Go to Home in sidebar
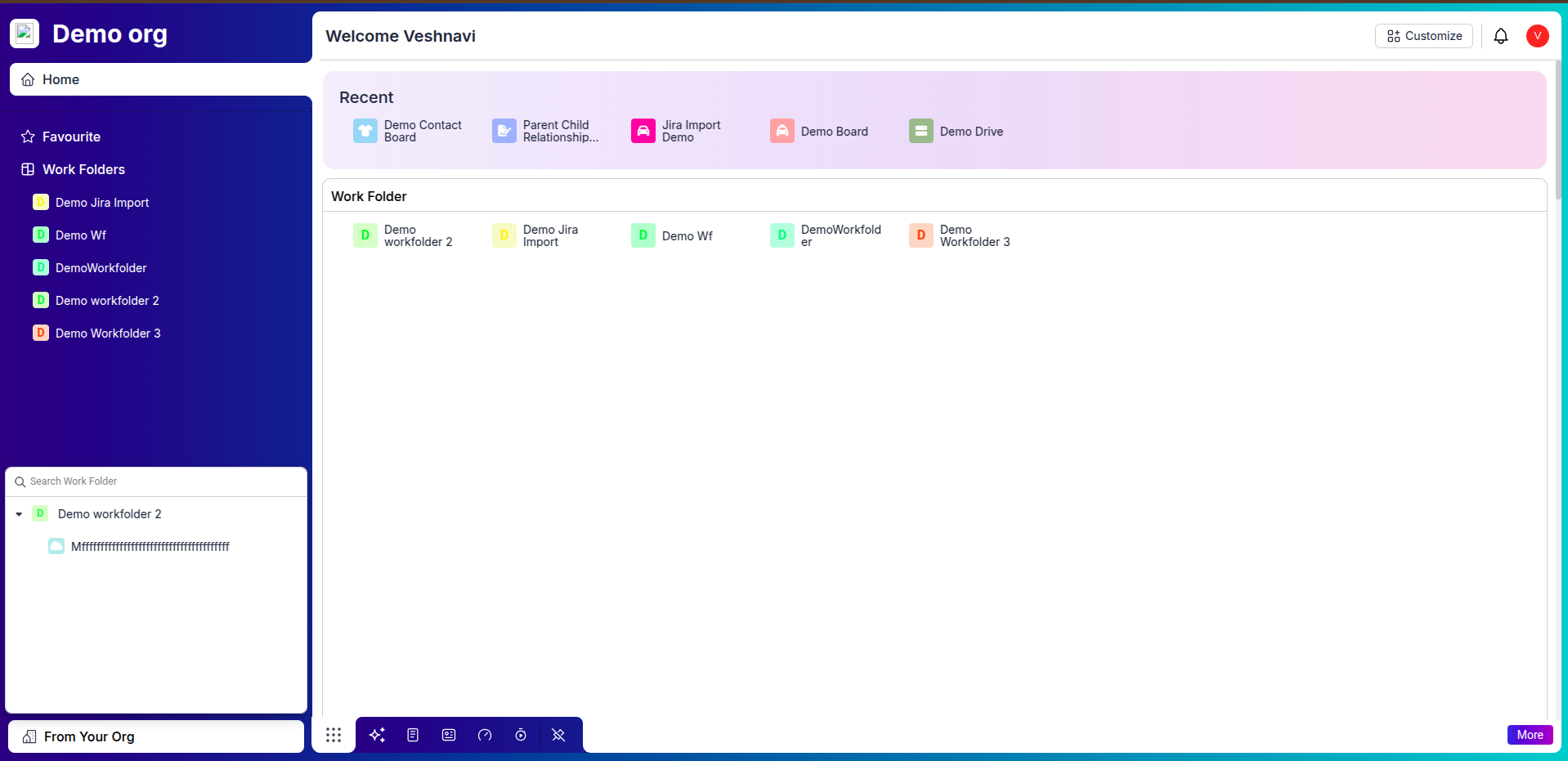The image size is (1568, 761). click(x=161, y=79)
